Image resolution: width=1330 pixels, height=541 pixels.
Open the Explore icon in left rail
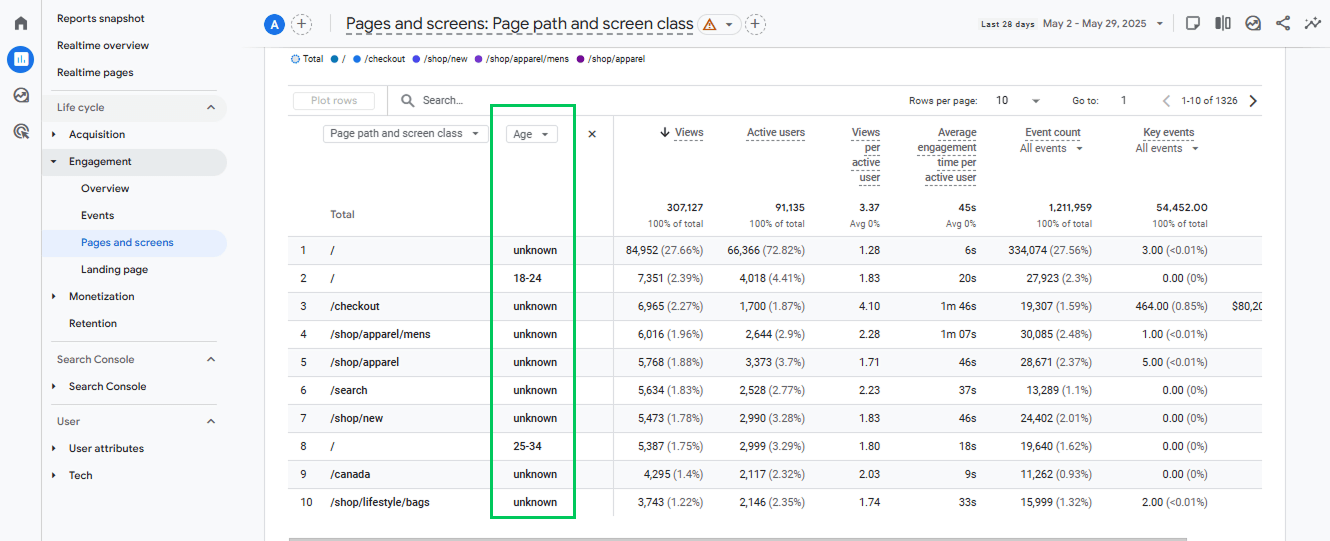[20, 95]
